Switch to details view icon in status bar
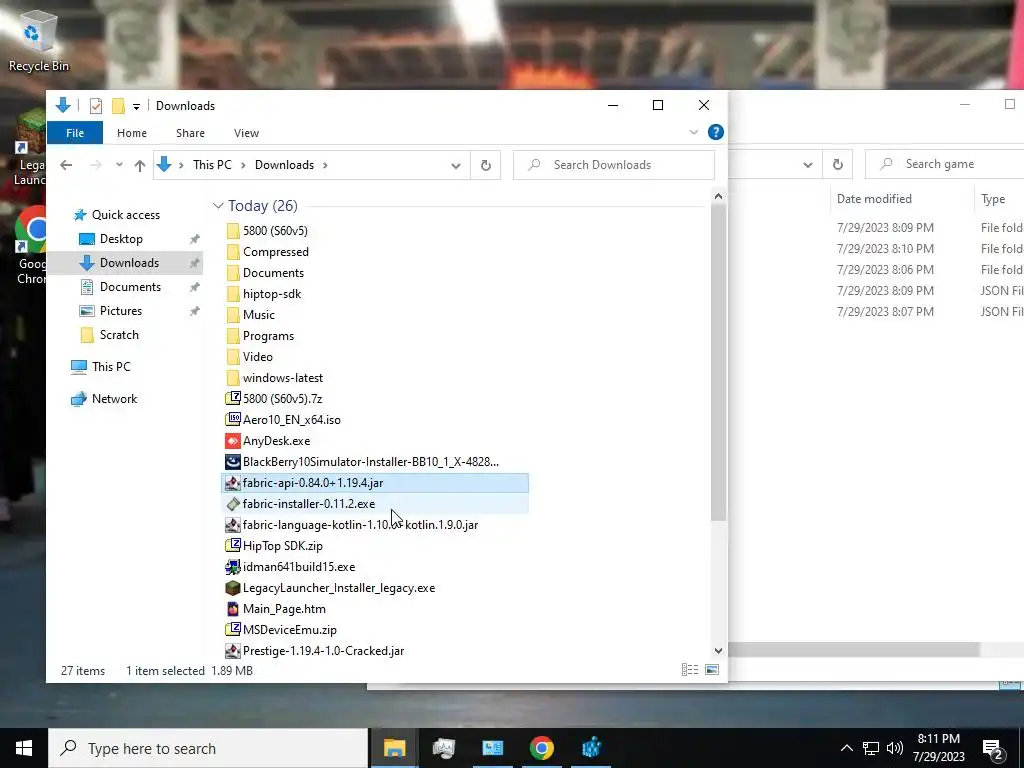1024x768 pixels. pos(690,670)
